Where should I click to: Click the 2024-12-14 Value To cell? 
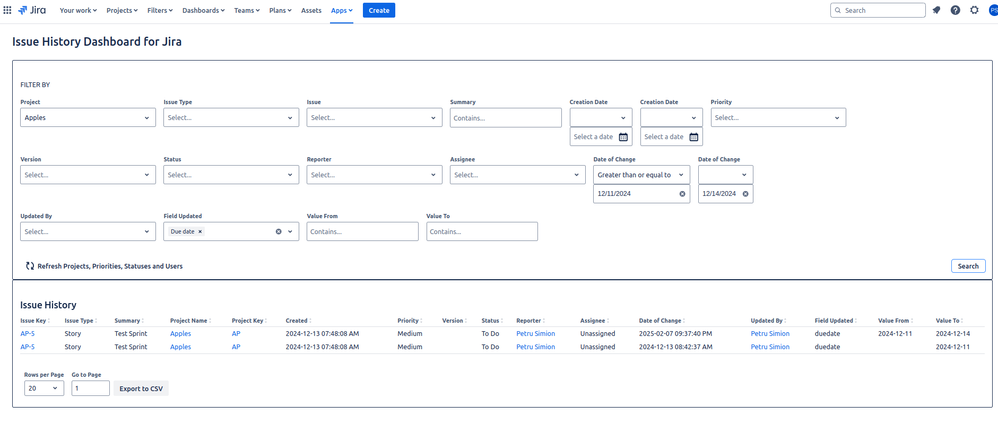click(x=953, y=334)
